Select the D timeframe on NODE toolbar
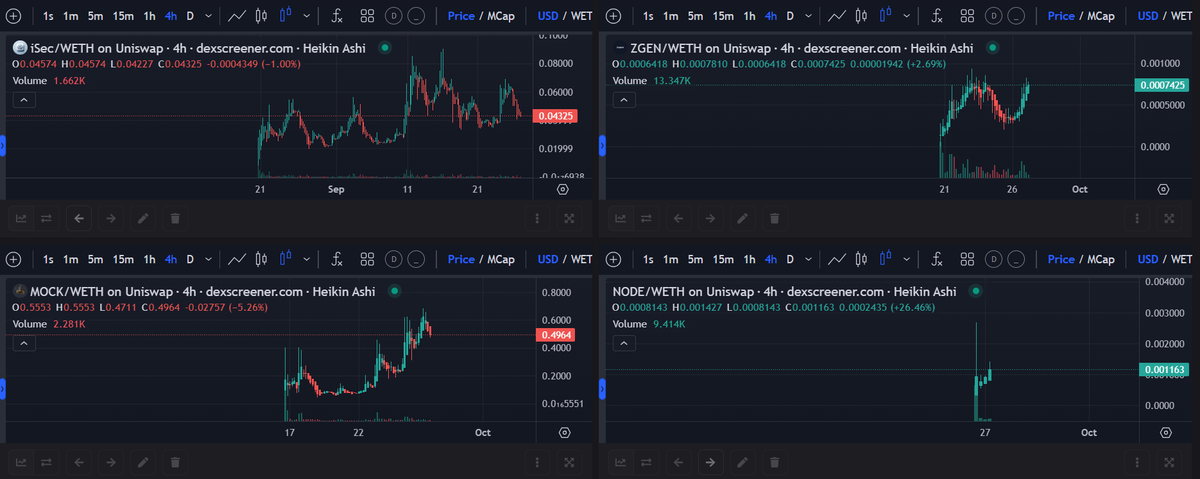Image resolution: width=1200 pixels, height=479 pixels. pyautogui.click(x=790, y=259)
